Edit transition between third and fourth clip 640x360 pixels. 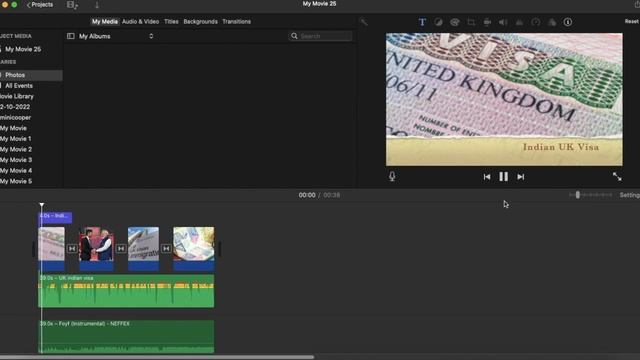(166, 248)
